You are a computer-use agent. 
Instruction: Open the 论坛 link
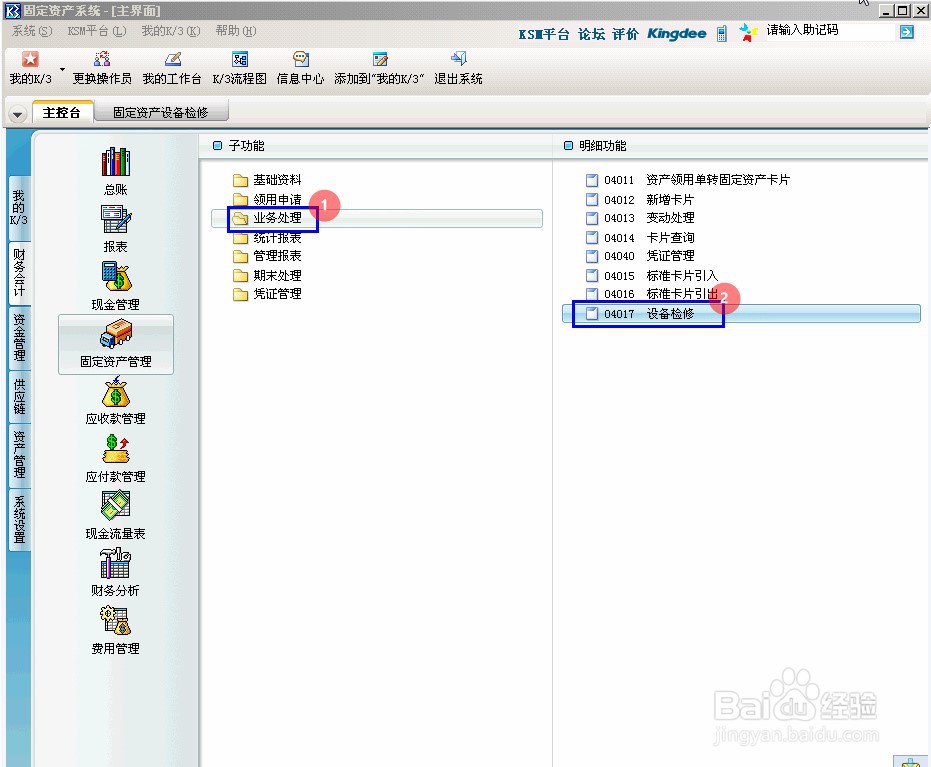click(591, 34)
